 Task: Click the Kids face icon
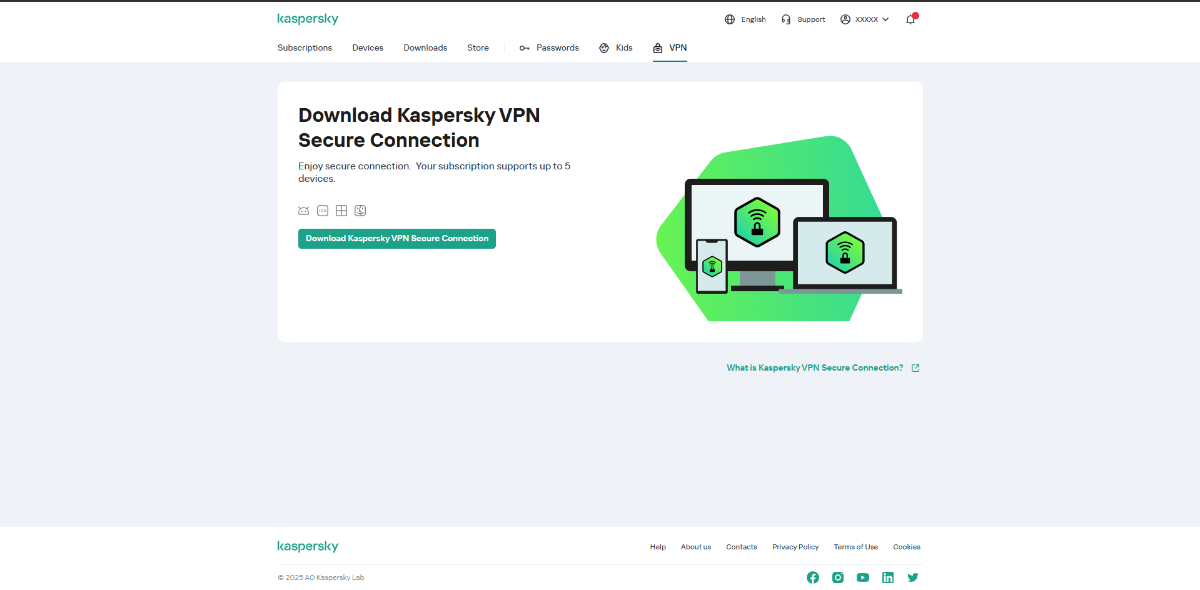(604, 48)
